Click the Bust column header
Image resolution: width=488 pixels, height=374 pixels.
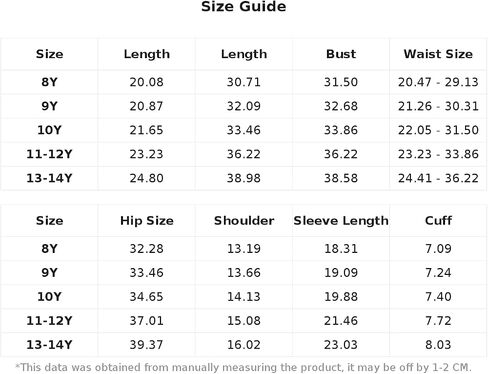tap(341, 54)
